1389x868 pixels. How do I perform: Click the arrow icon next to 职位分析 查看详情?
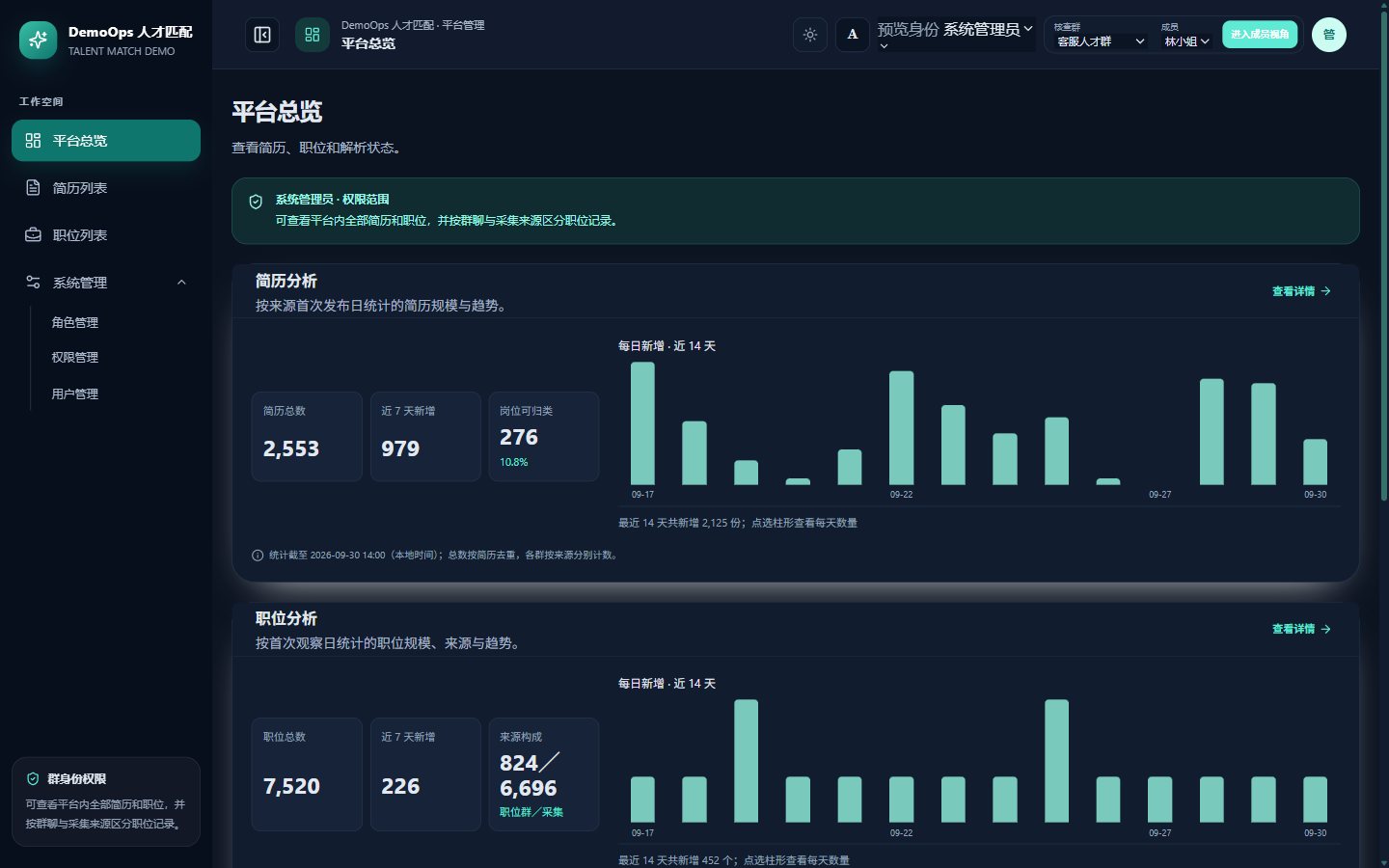pos(1325,629)
